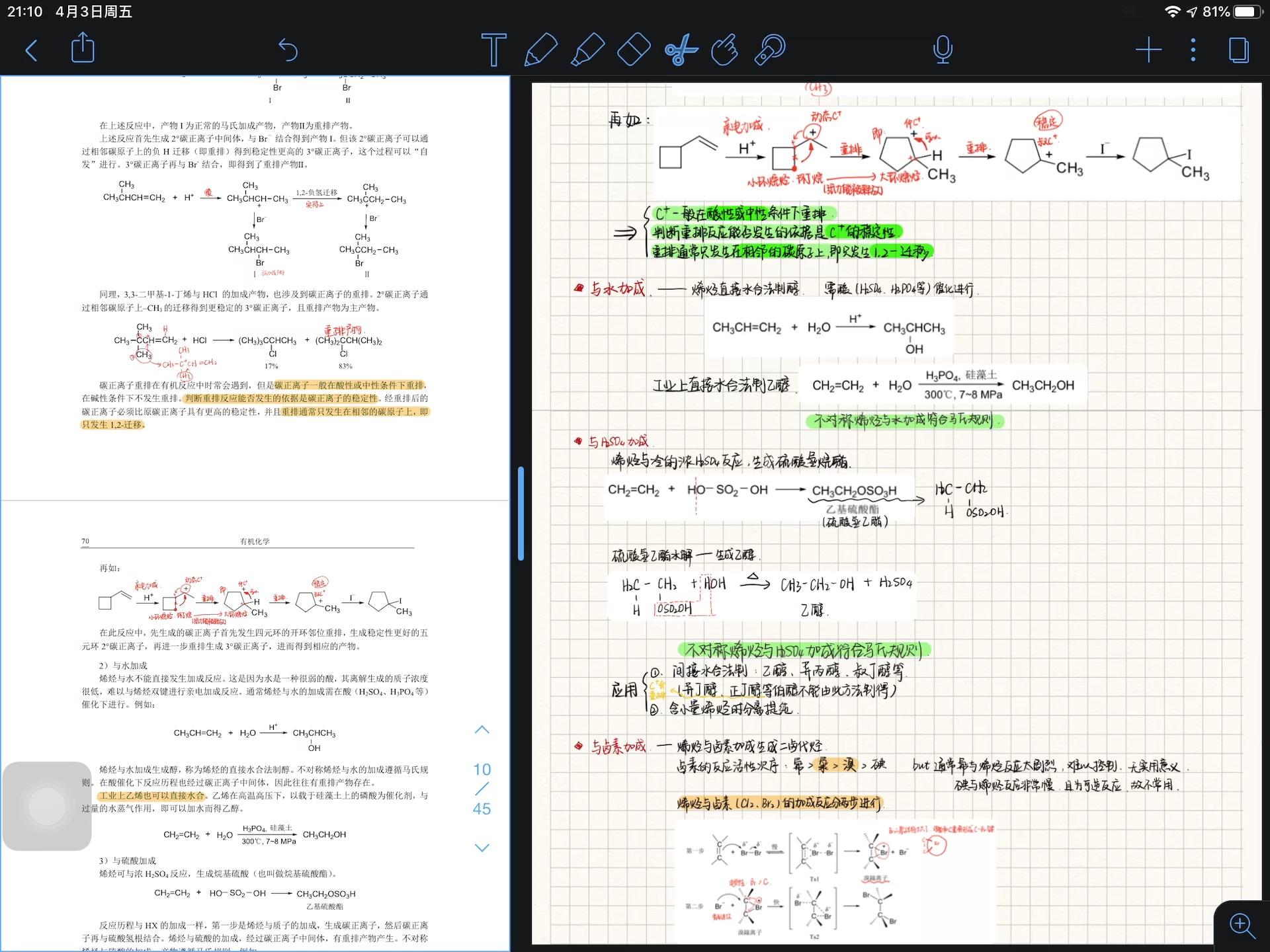This screenshot has width=1270, height=952.
Task: Tap the handwritten 再如： in notes
Action: tap(630, 120)
